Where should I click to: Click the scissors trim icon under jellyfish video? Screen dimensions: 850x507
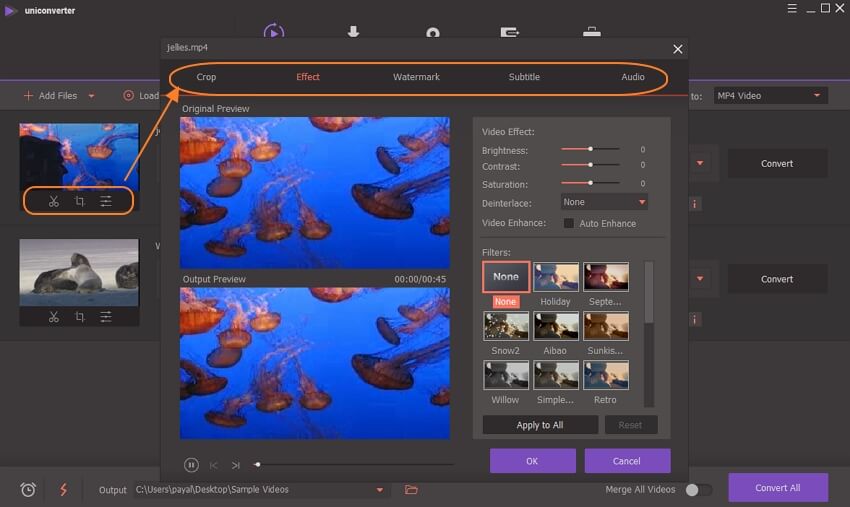tap(54, 202)
